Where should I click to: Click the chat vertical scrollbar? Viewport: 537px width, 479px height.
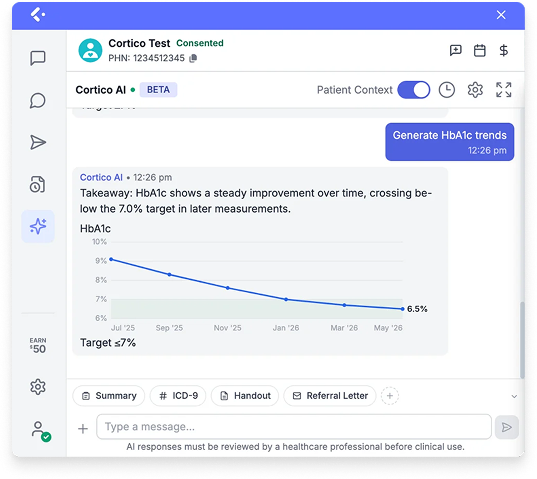[522, 340]
